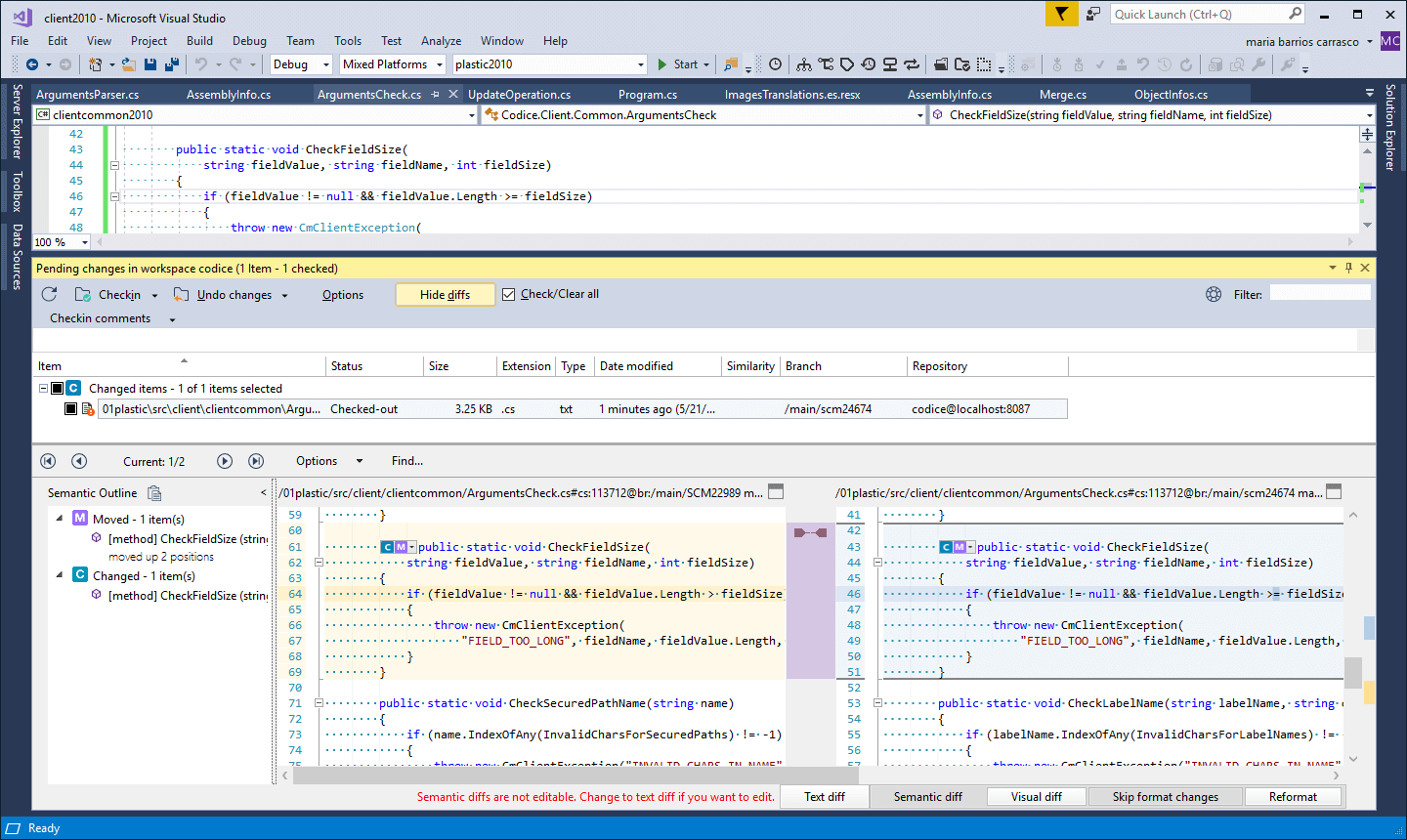Click the New Project toolbar icon
Viewport: 1407px width, 840px height.
pos(95,64)
